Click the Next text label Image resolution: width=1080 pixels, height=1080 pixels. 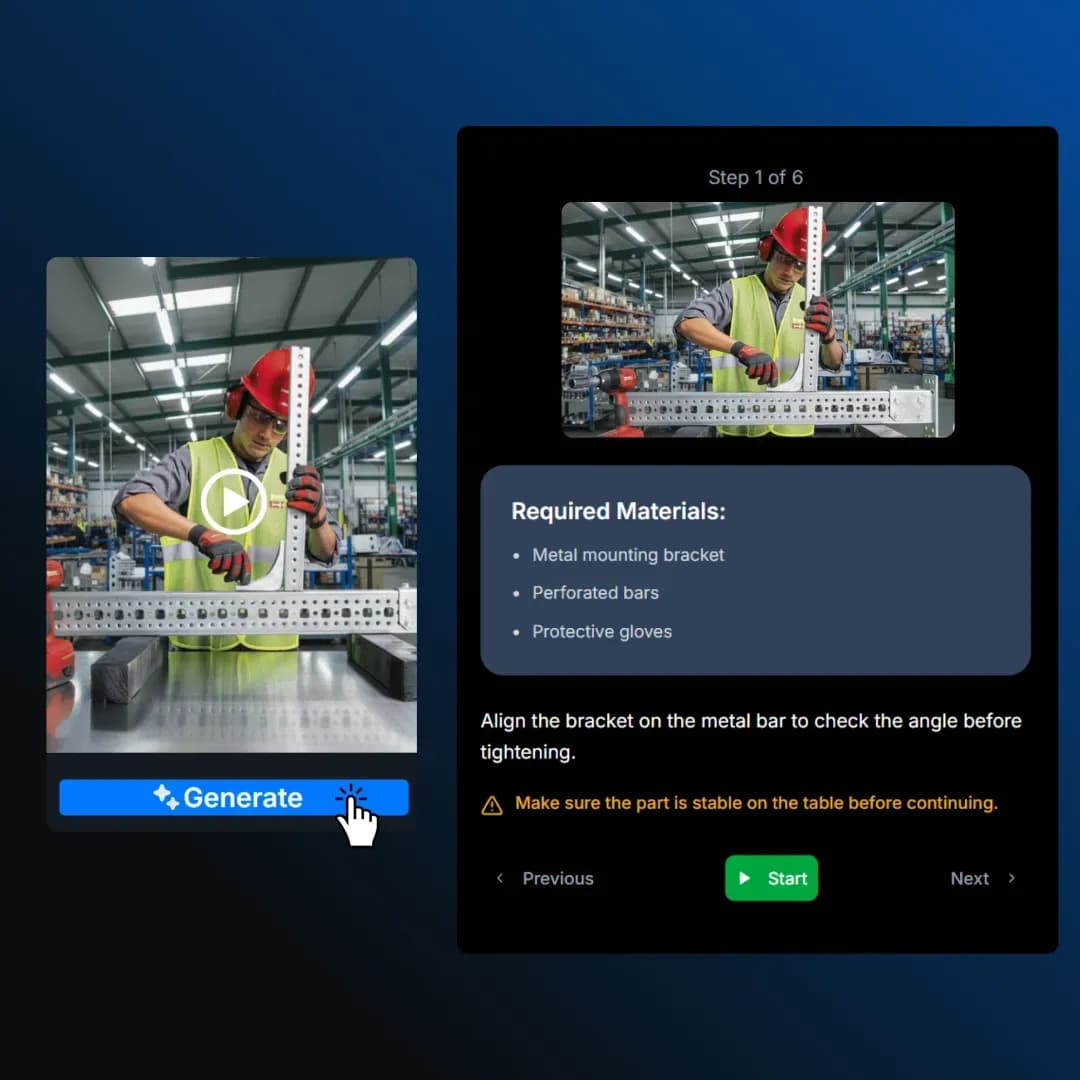point(969,879)
